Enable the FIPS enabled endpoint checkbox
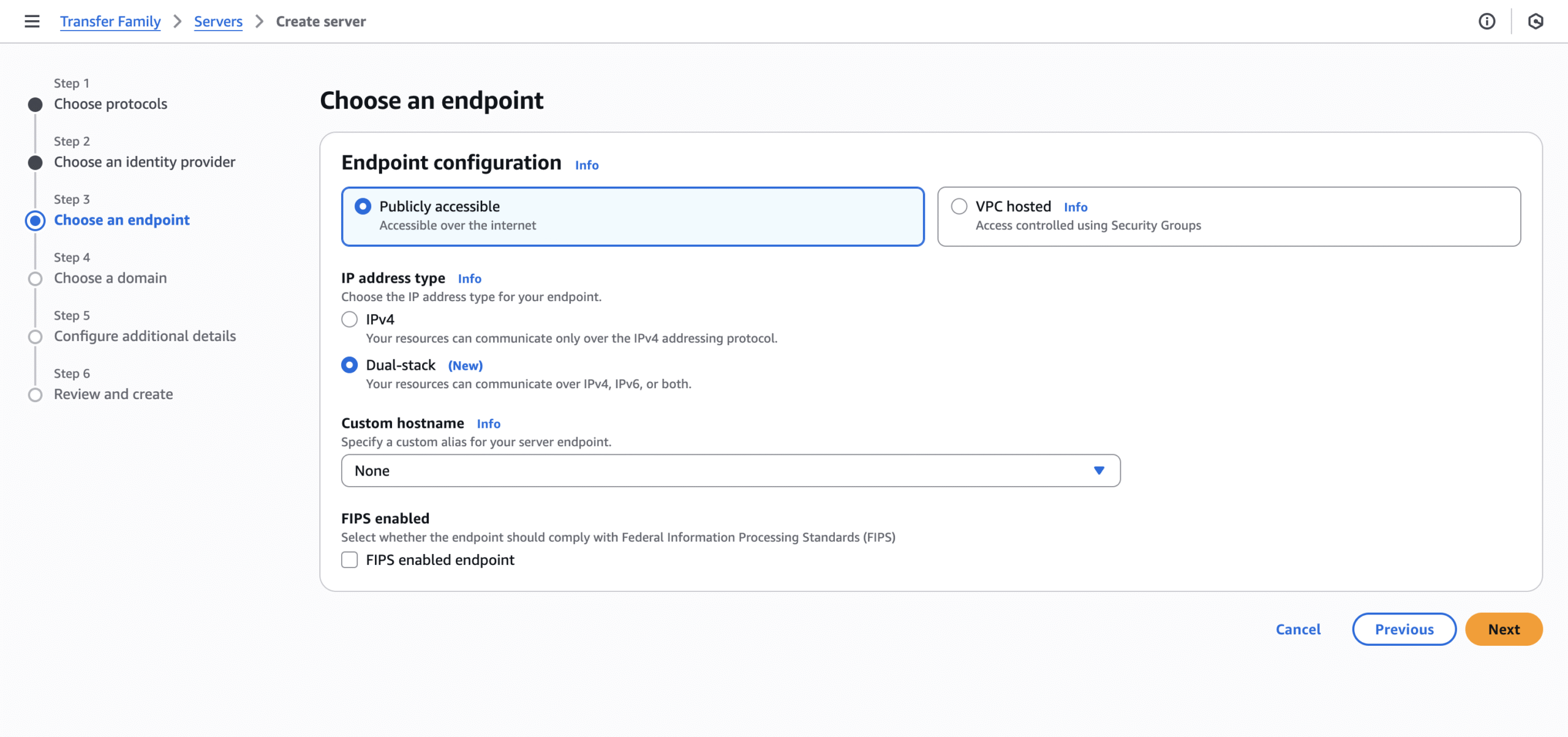1568x737 pixels. (349, 560)
